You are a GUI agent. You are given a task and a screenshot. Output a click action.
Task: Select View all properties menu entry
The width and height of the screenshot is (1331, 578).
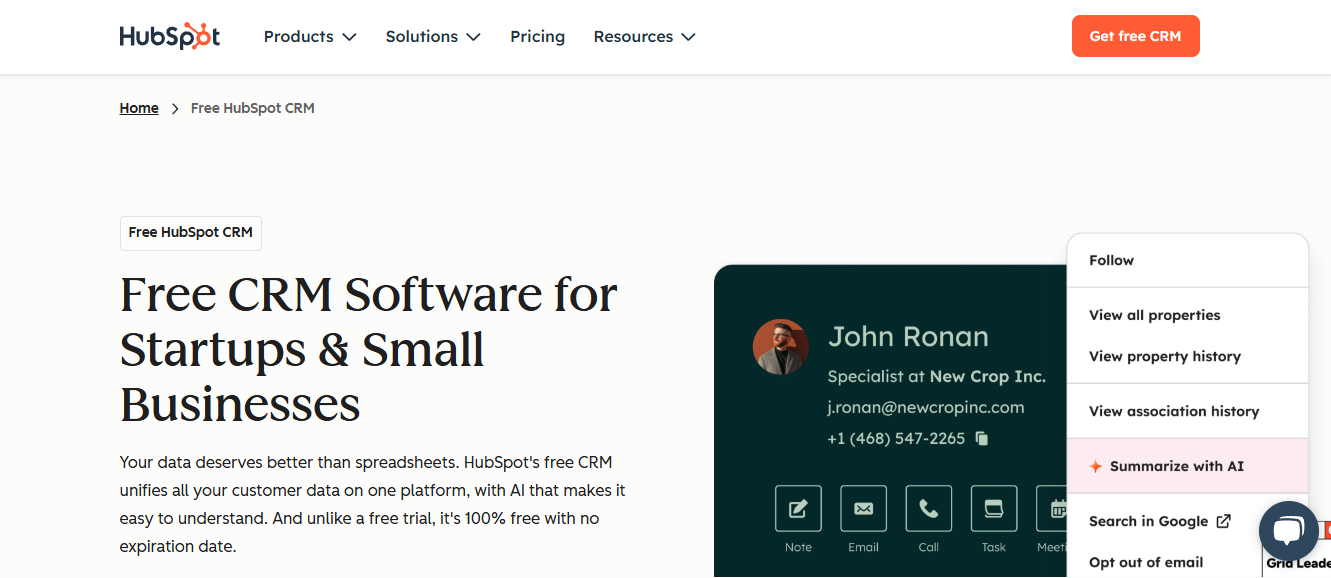point(1188,315)
